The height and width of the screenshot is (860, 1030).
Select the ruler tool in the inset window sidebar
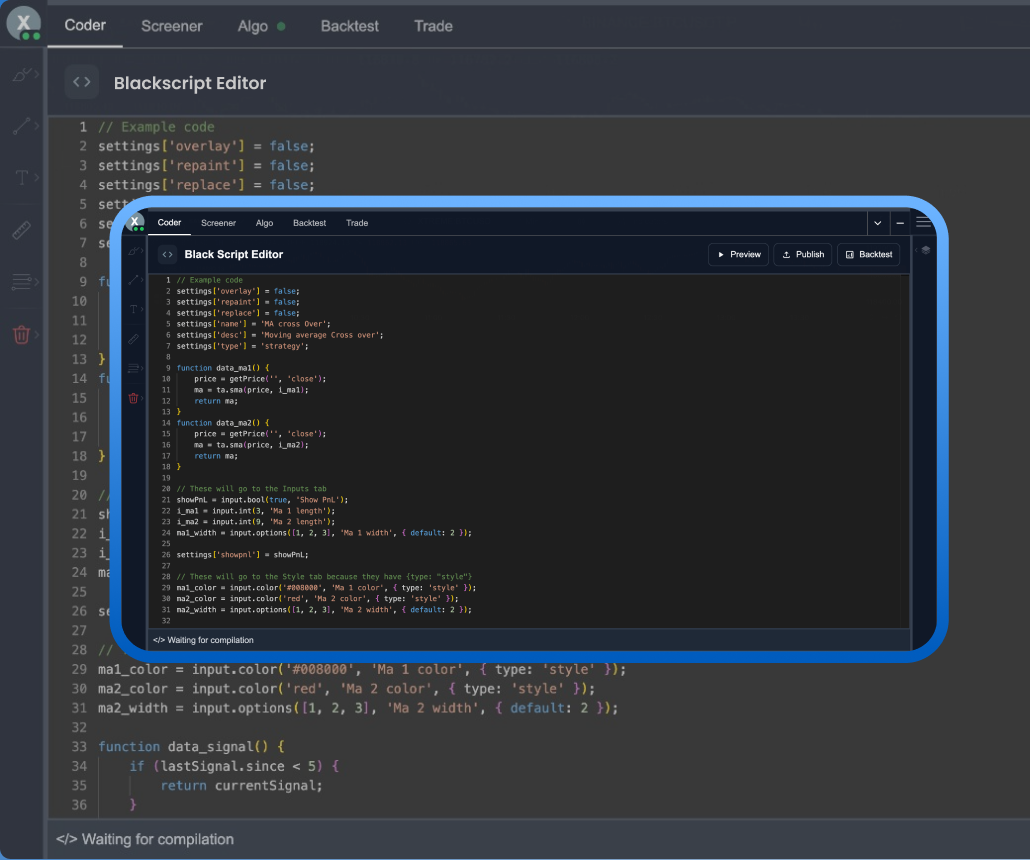click(133, 339)
